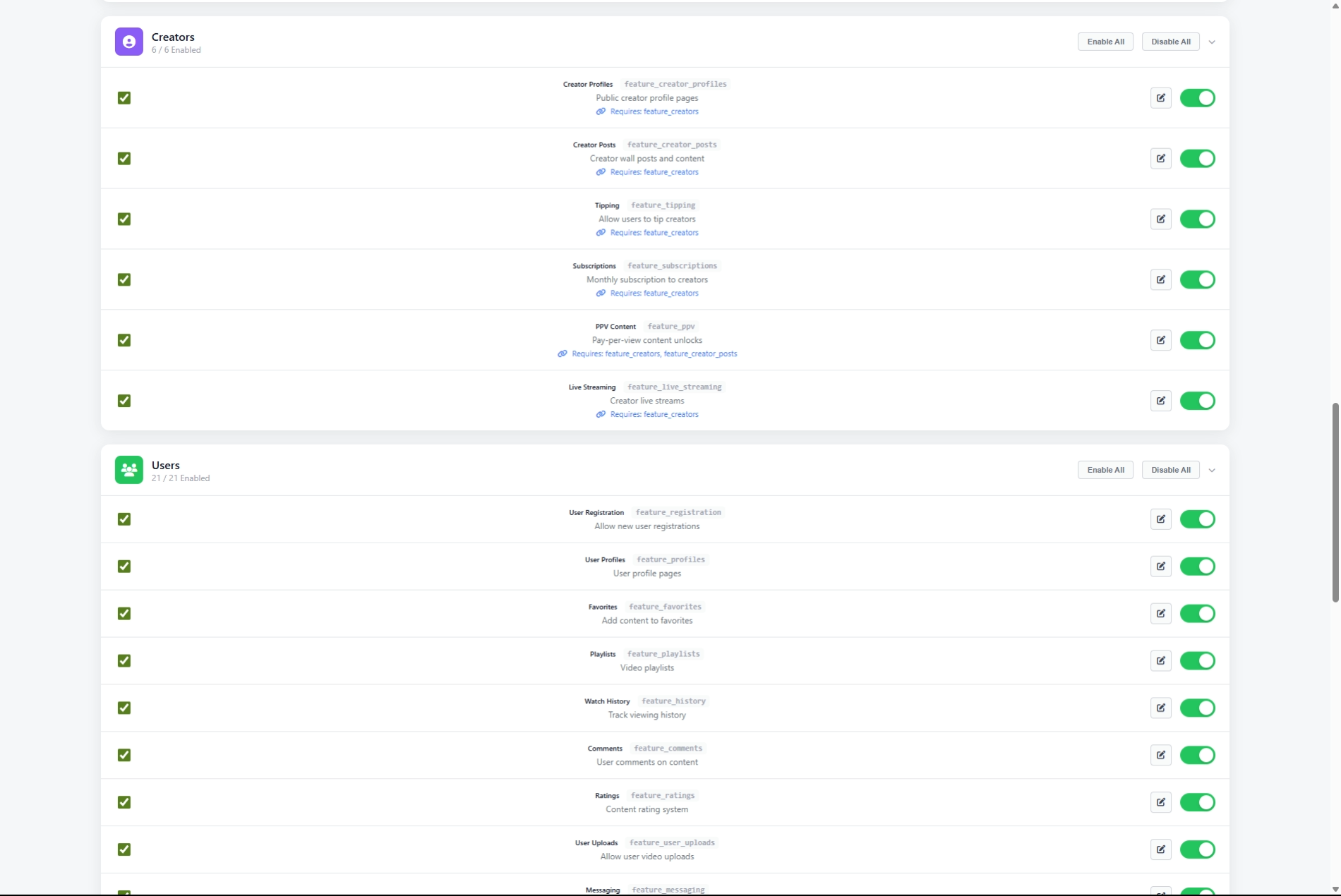This screenshot has height=896, width=1341.
Task: Click the purple Creators section icon
Action: pos(128,42)
